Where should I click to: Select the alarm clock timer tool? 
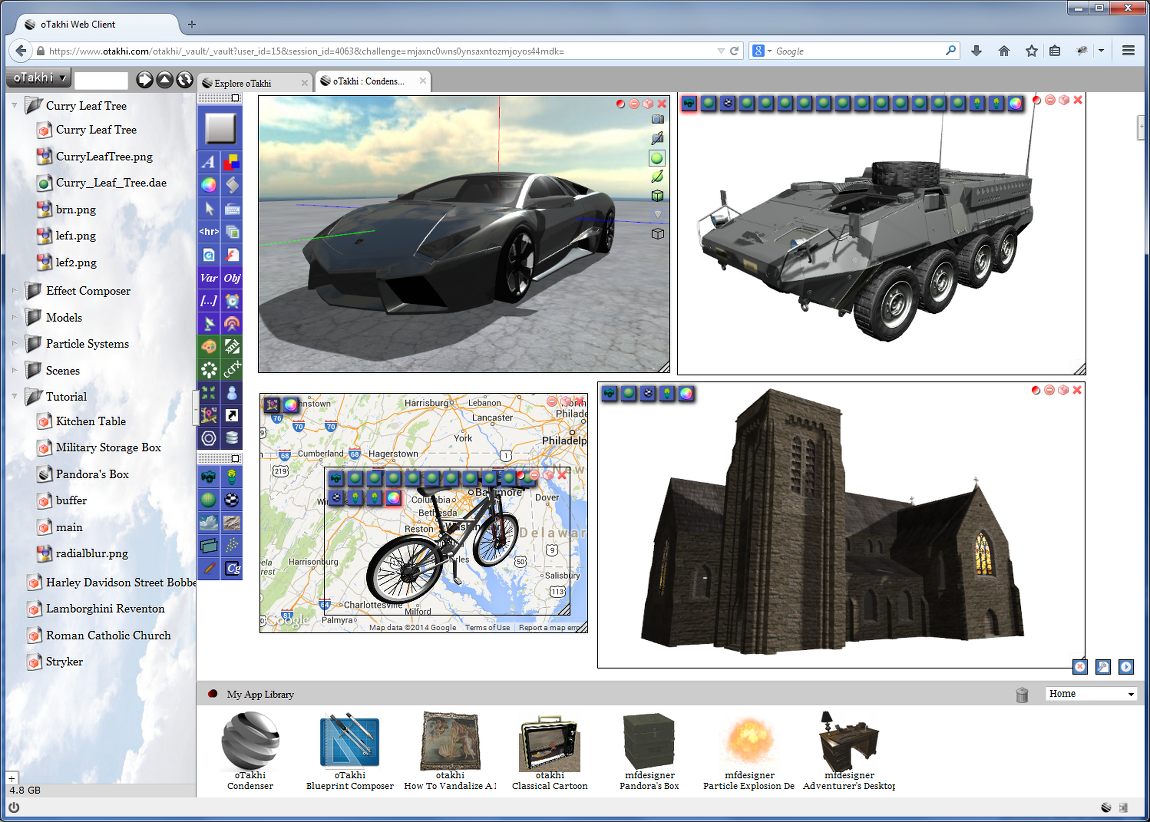[x=232, y=301]
